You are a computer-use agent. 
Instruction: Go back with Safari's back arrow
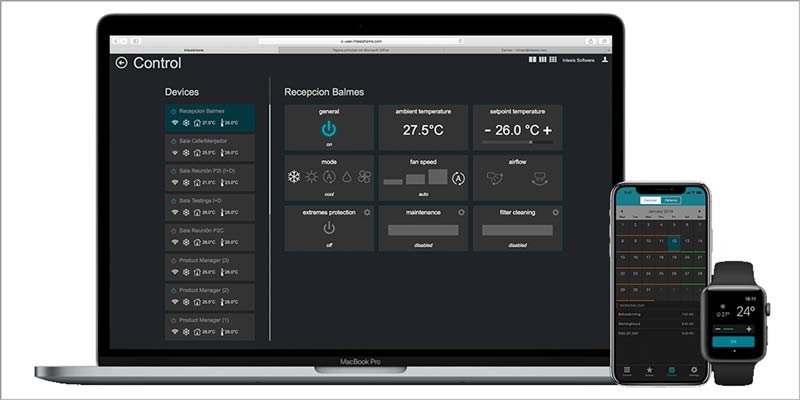point(116,41)
